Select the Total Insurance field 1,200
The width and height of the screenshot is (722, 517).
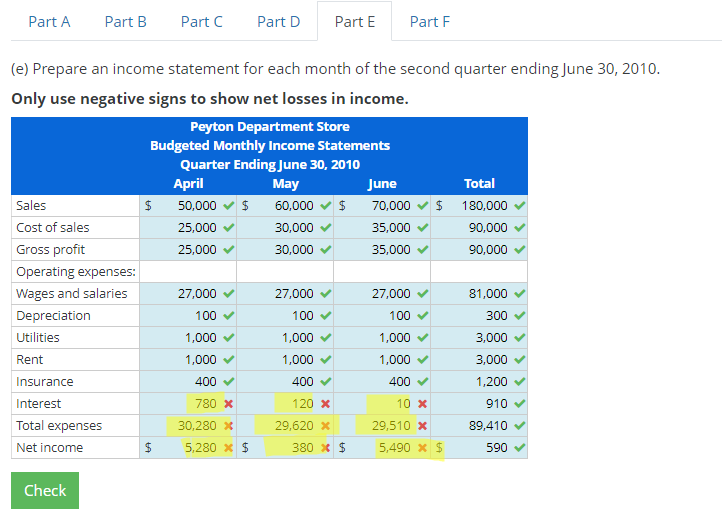click(x=479, y=382)
